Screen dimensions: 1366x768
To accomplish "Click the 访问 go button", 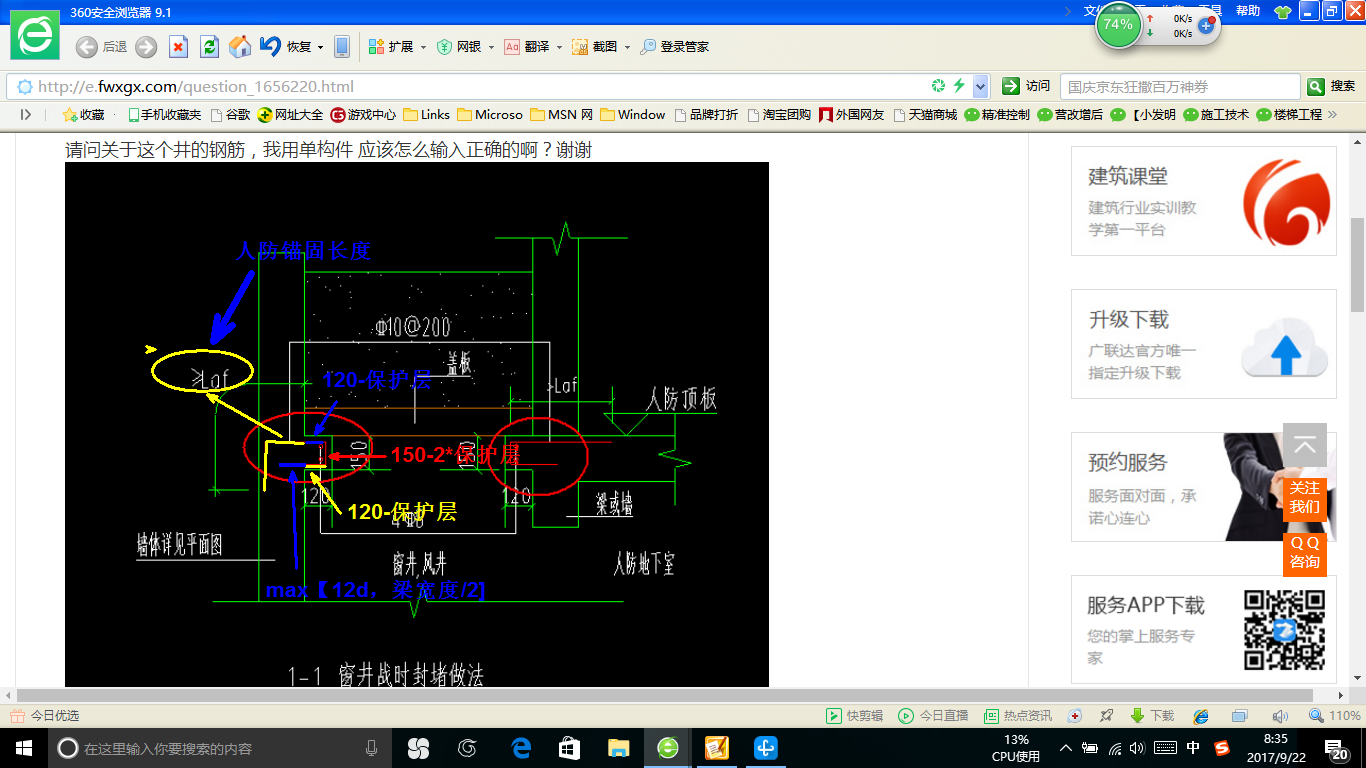I will pyautogui.click(x=1027, y=86).
